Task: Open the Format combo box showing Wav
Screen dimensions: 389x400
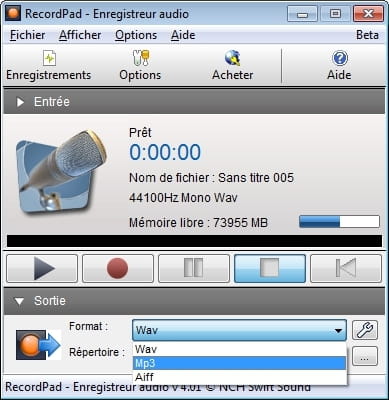Action: pos(239,330)
